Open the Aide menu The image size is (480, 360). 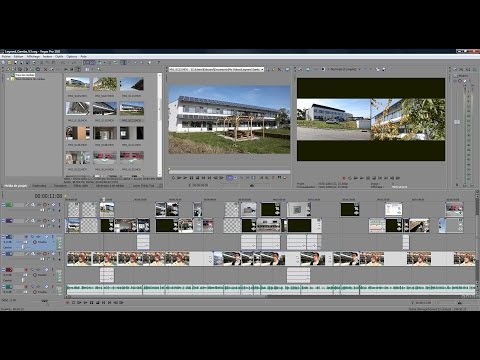pyautogui.click(x=83, y=56)
